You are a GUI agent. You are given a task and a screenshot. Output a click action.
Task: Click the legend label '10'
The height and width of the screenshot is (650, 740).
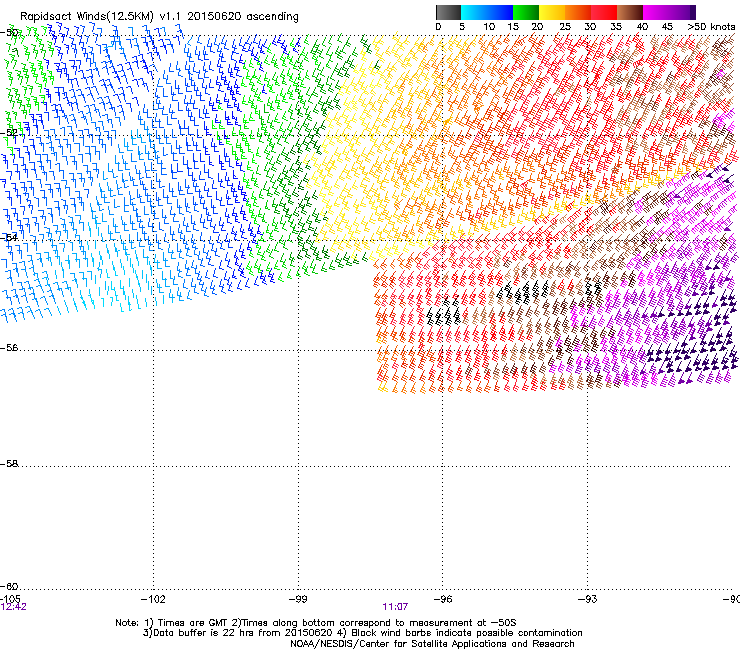point(489,27)
